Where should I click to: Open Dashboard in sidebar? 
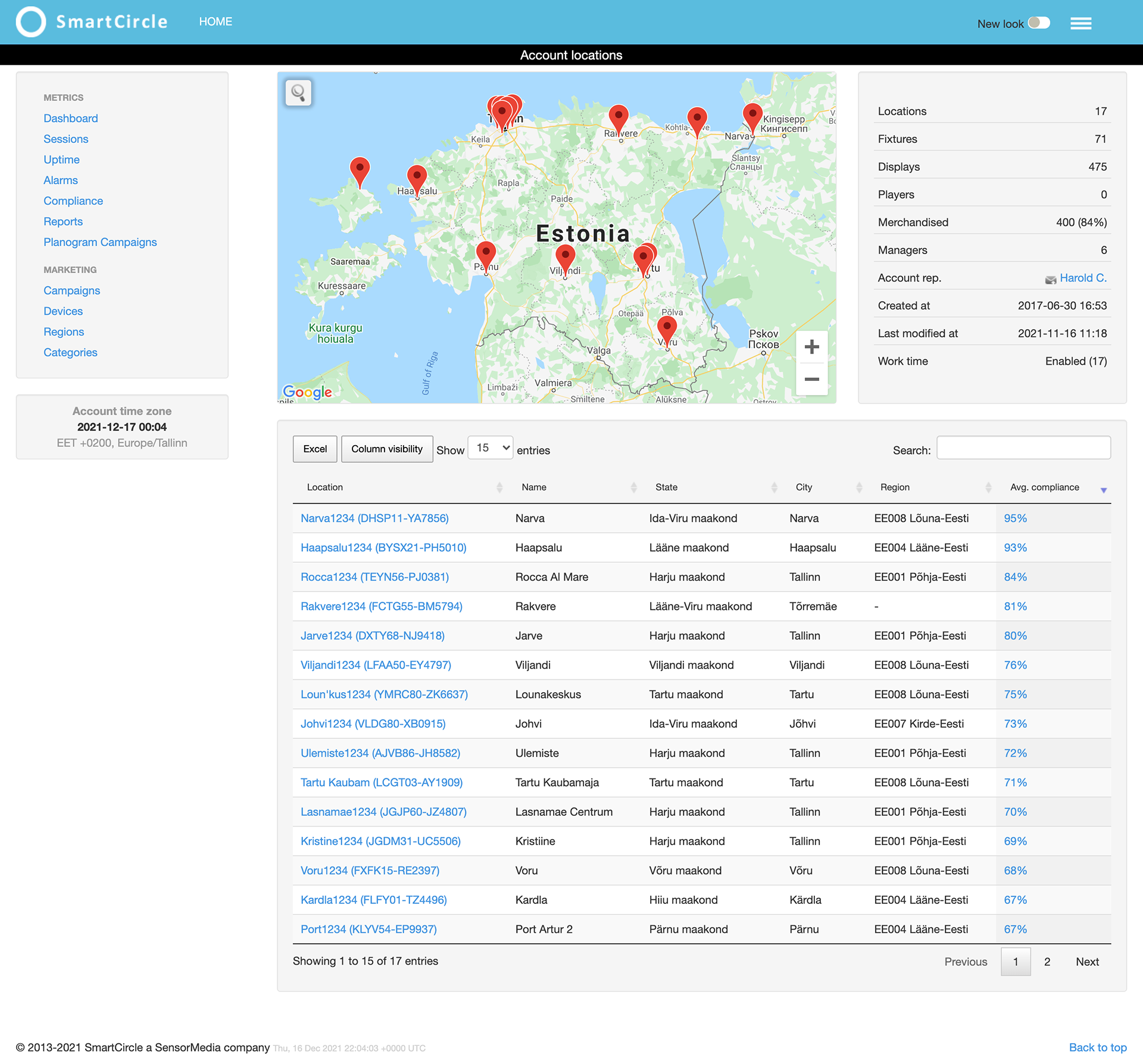coord(71,118)
